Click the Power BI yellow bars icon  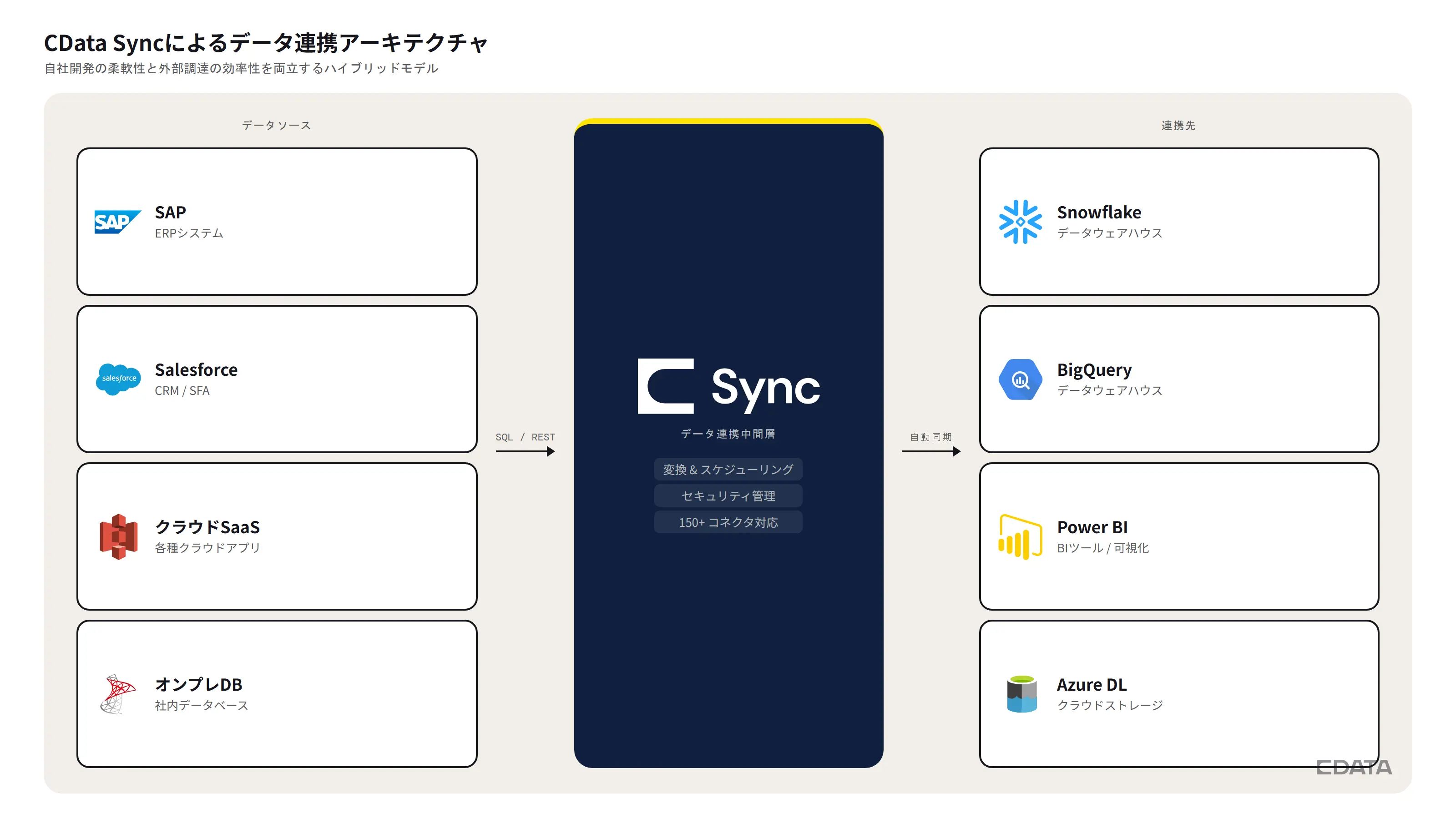tap(1020, 536)
